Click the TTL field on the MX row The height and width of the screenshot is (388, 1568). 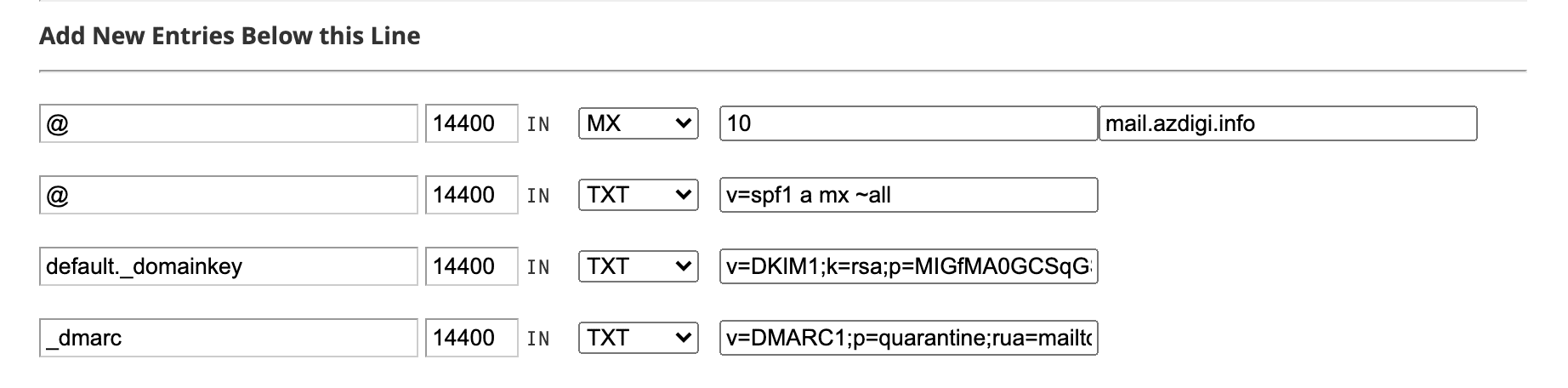(471, 123)
